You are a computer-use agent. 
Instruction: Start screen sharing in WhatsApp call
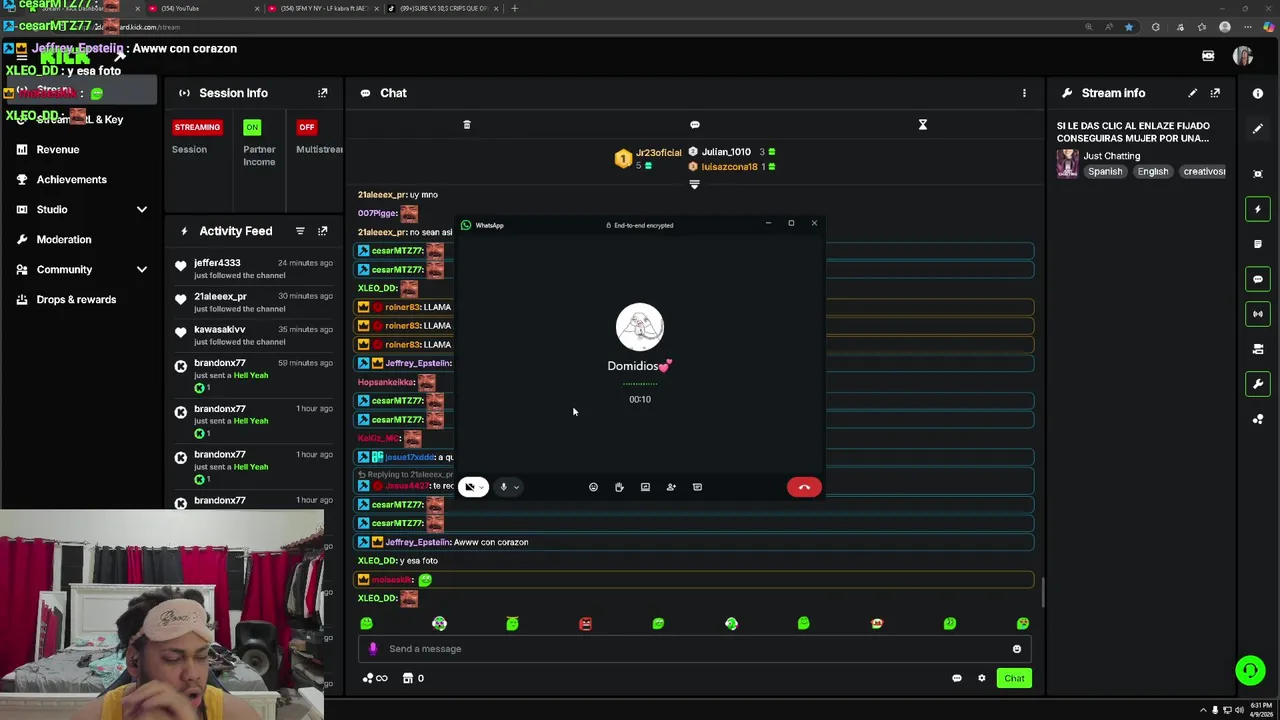click(x=645, y=487)
